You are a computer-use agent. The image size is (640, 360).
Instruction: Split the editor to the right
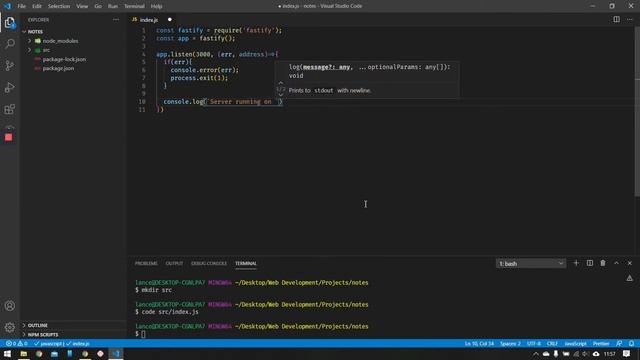tap(616, 19)
